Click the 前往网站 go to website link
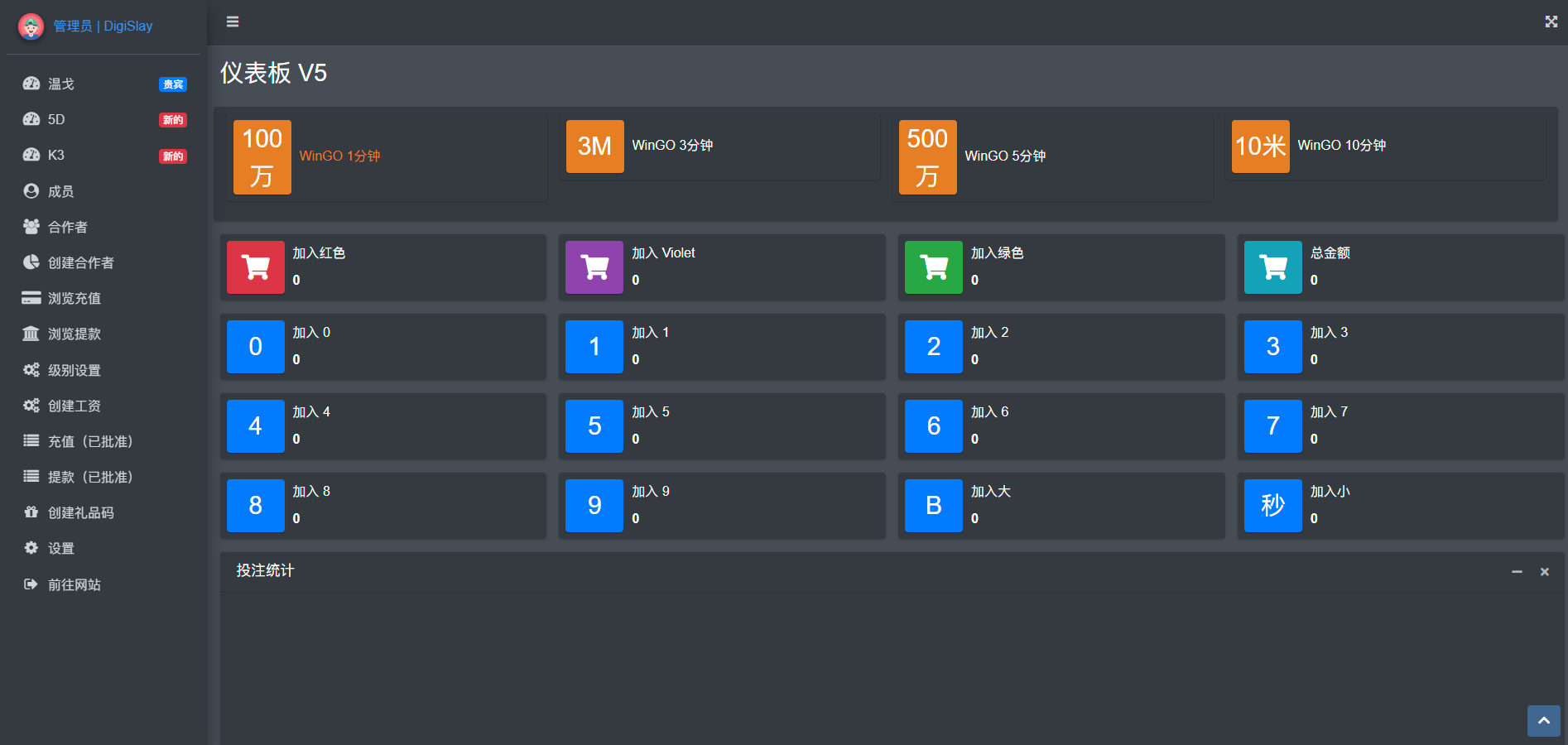 pyautogui.click(x=31, y=584)
